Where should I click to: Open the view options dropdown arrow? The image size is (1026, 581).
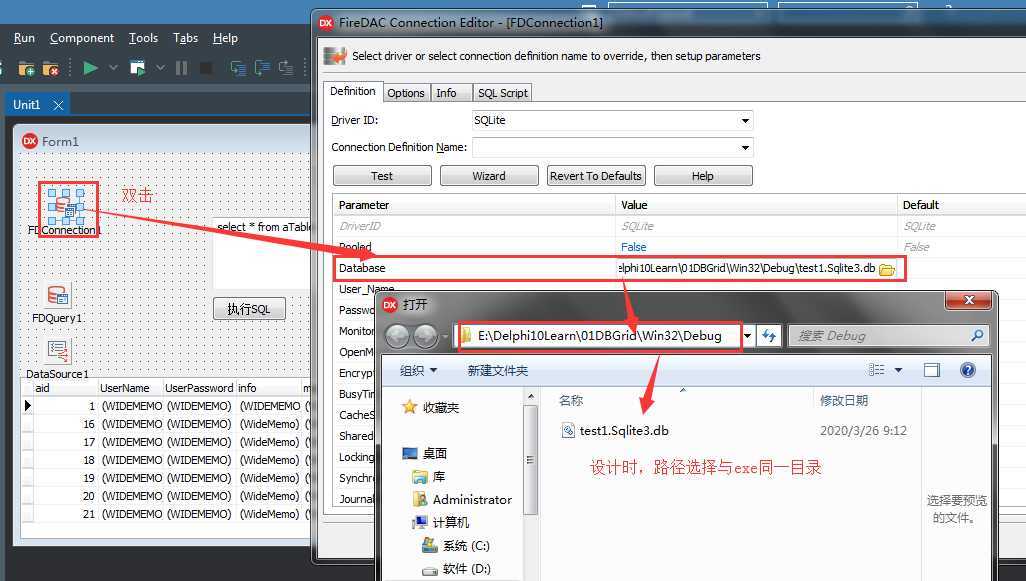coord(898,370)
